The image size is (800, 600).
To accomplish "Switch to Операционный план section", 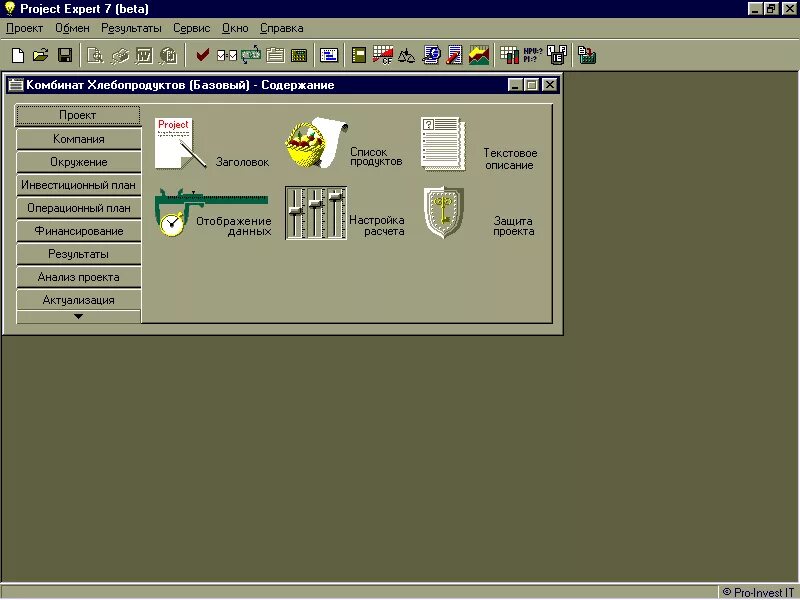I will (x=79, y=208).
